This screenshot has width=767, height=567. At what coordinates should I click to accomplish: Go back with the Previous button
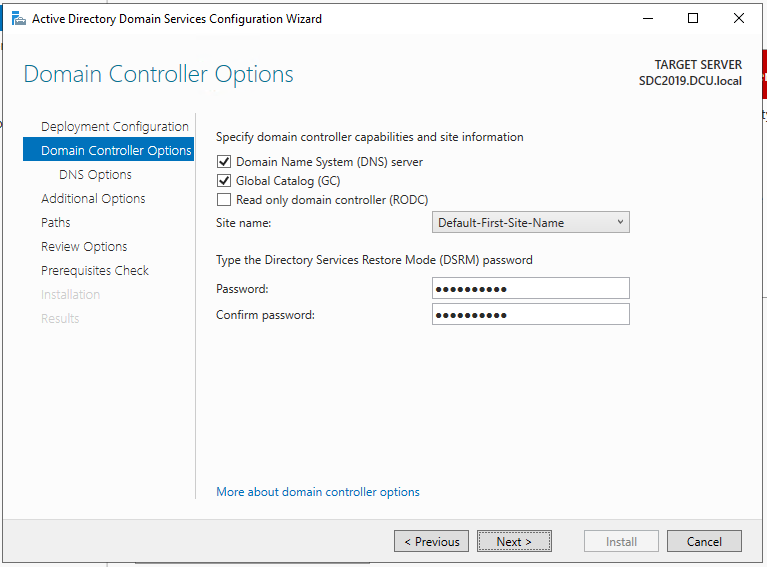click(432, 542)
